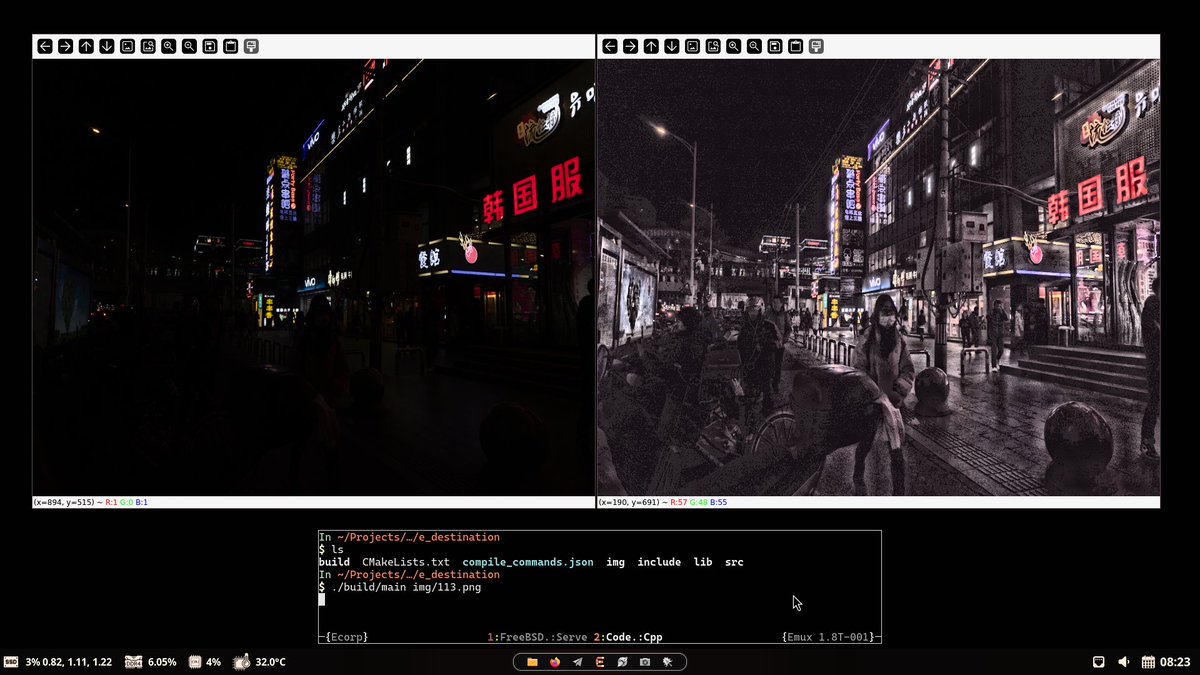Image resolution: width=1200 pixels, height=675 pixels.
Task: Click the 6.05% memory usage readout
Action: (162, 662)
